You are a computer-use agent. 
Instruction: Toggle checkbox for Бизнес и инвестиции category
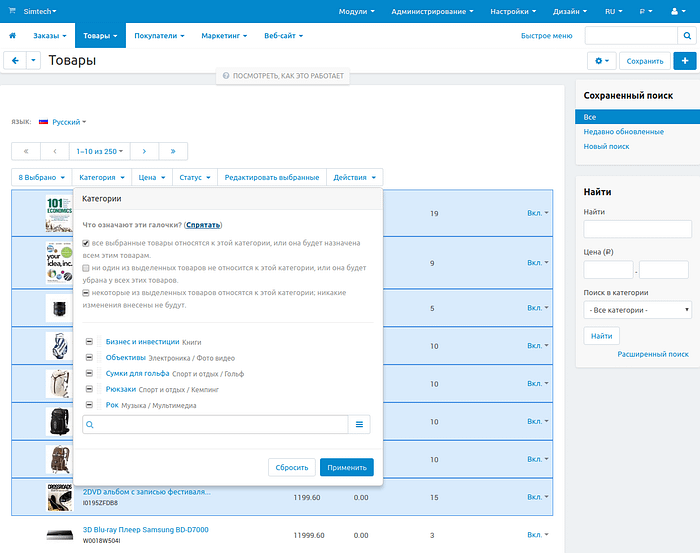pyautogui.click(x=88, y=342)
